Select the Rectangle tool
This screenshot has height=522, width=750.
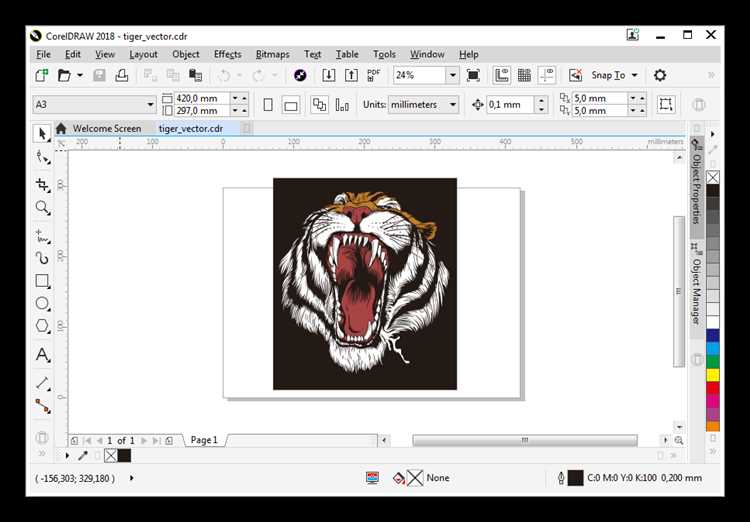coord(42,281)
